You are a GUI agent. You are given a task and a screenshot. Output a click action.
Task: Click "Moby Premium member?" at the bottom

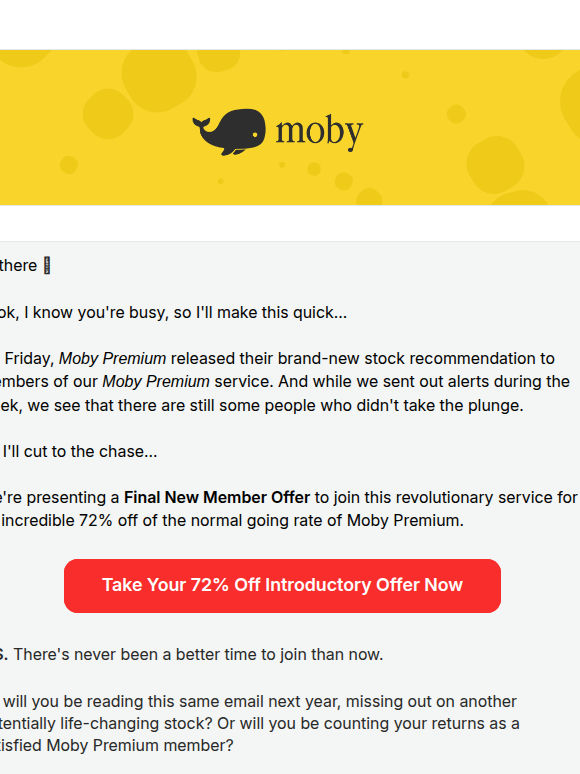click(140, 745)
